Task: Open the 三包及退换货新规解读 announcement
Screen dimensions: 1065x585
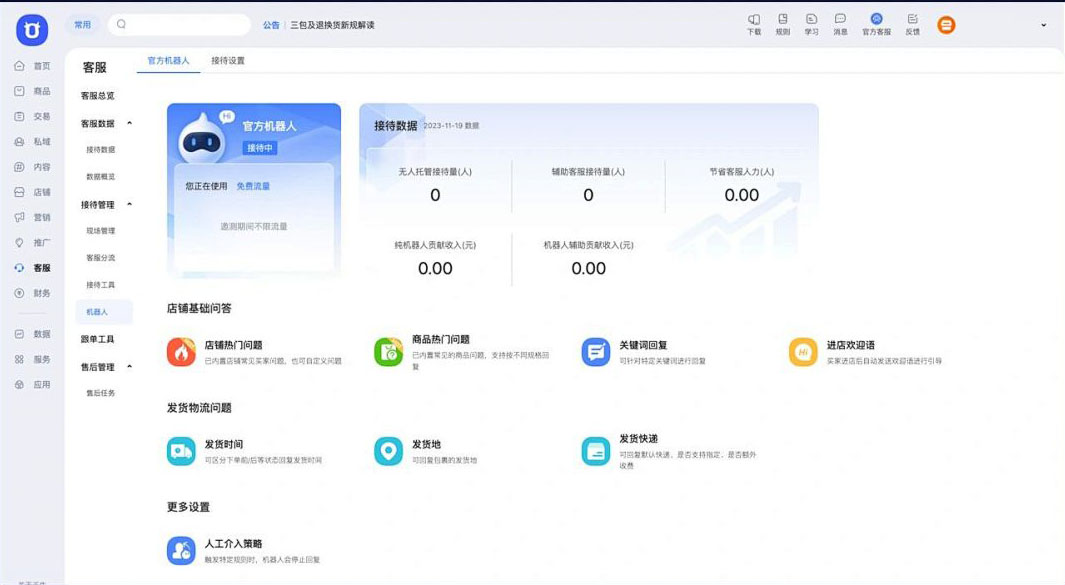Action: (x=332, y=25)
